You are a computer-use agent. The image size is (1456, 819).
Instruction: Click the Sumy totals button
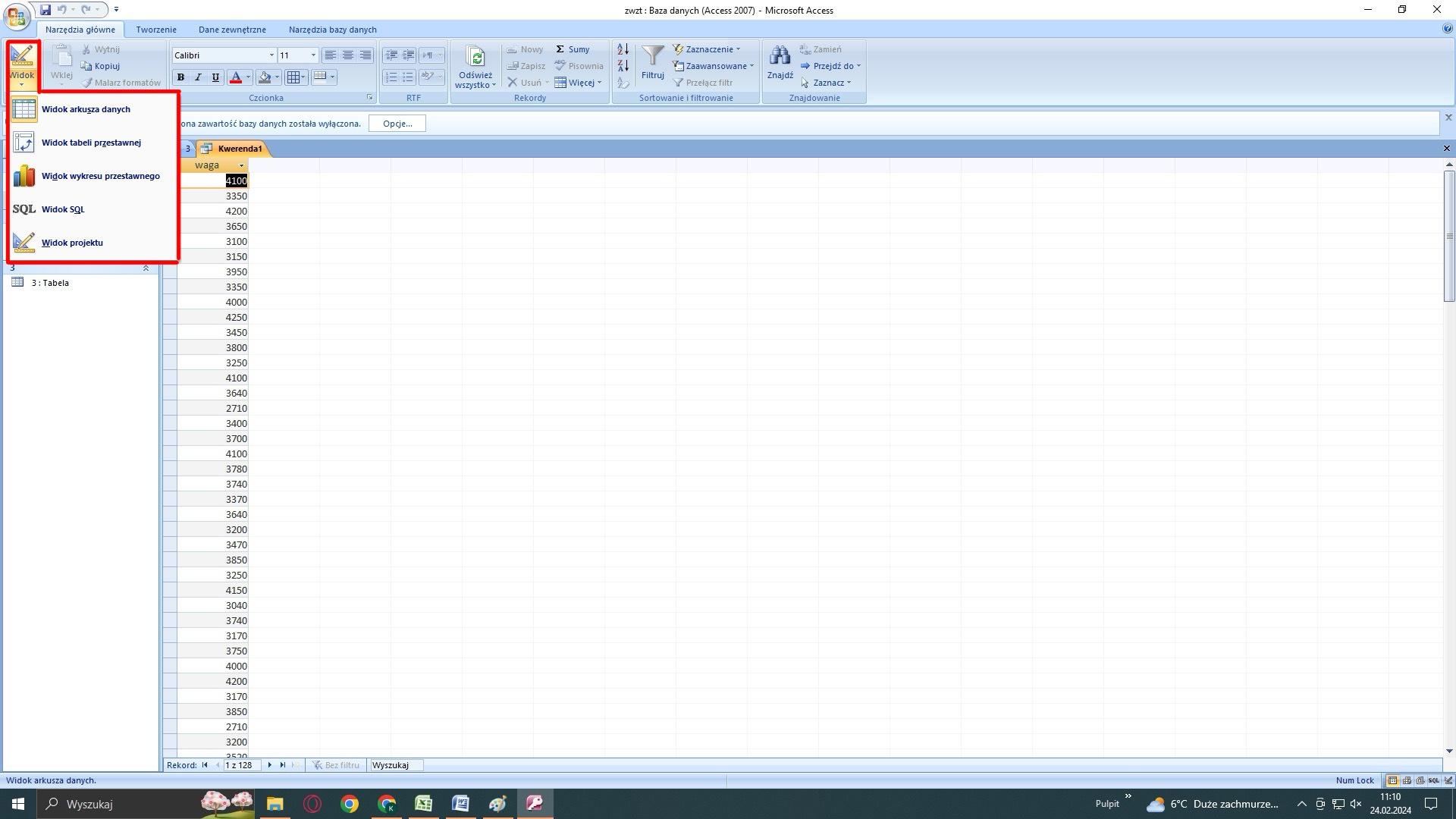click(x=573, y=49)
